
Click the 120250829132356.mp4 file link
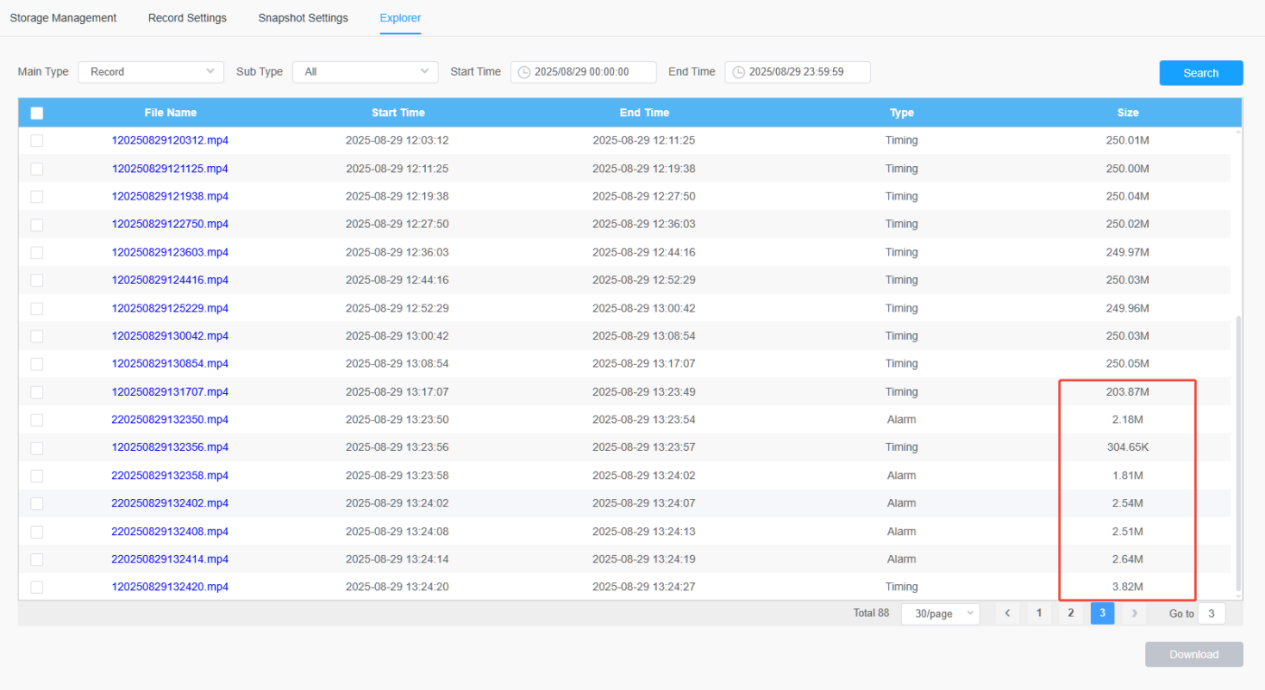(170, 448)
